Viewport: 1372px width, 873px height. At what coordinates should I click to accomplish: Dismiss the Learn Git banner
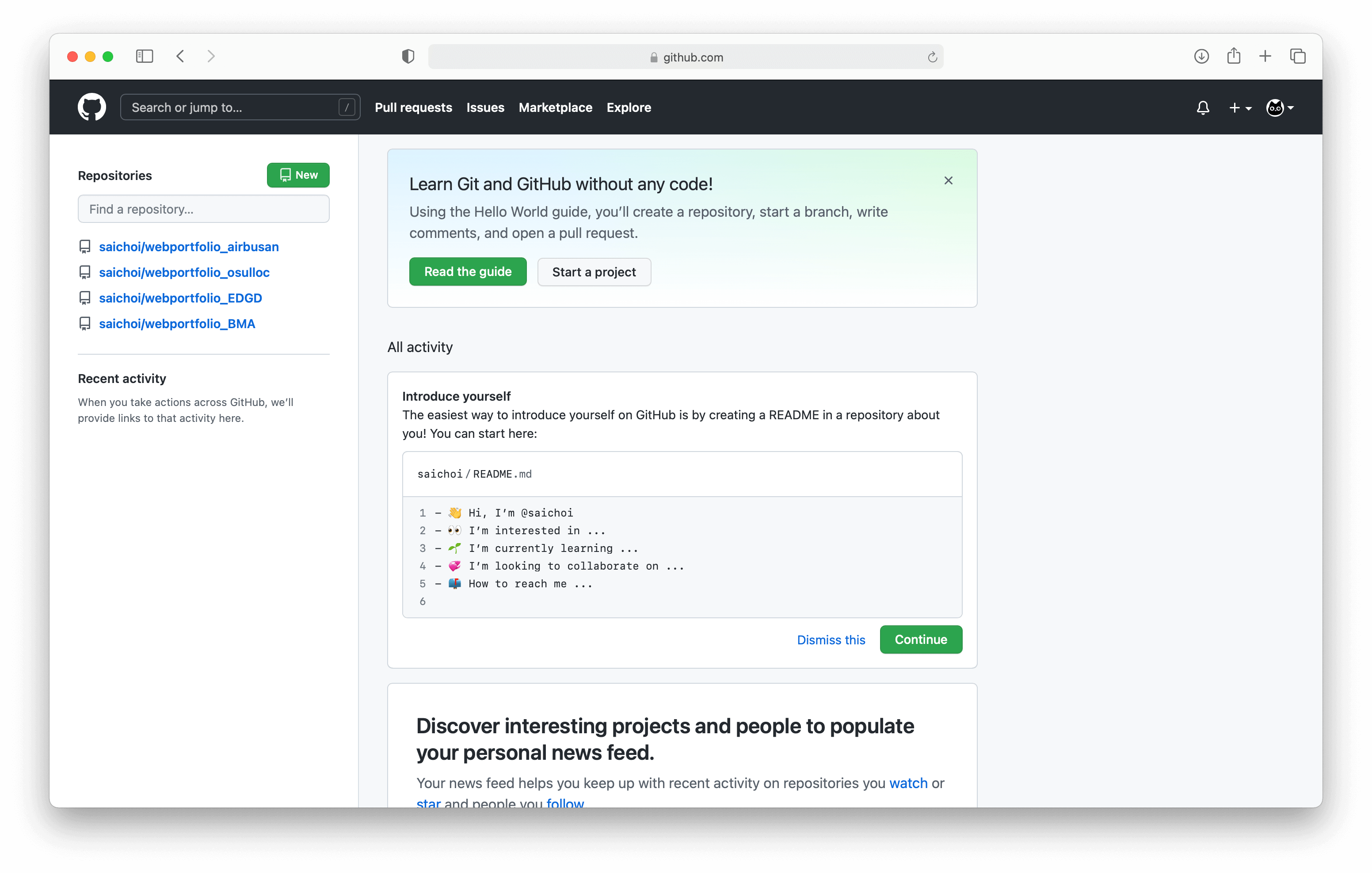(948, 181)
